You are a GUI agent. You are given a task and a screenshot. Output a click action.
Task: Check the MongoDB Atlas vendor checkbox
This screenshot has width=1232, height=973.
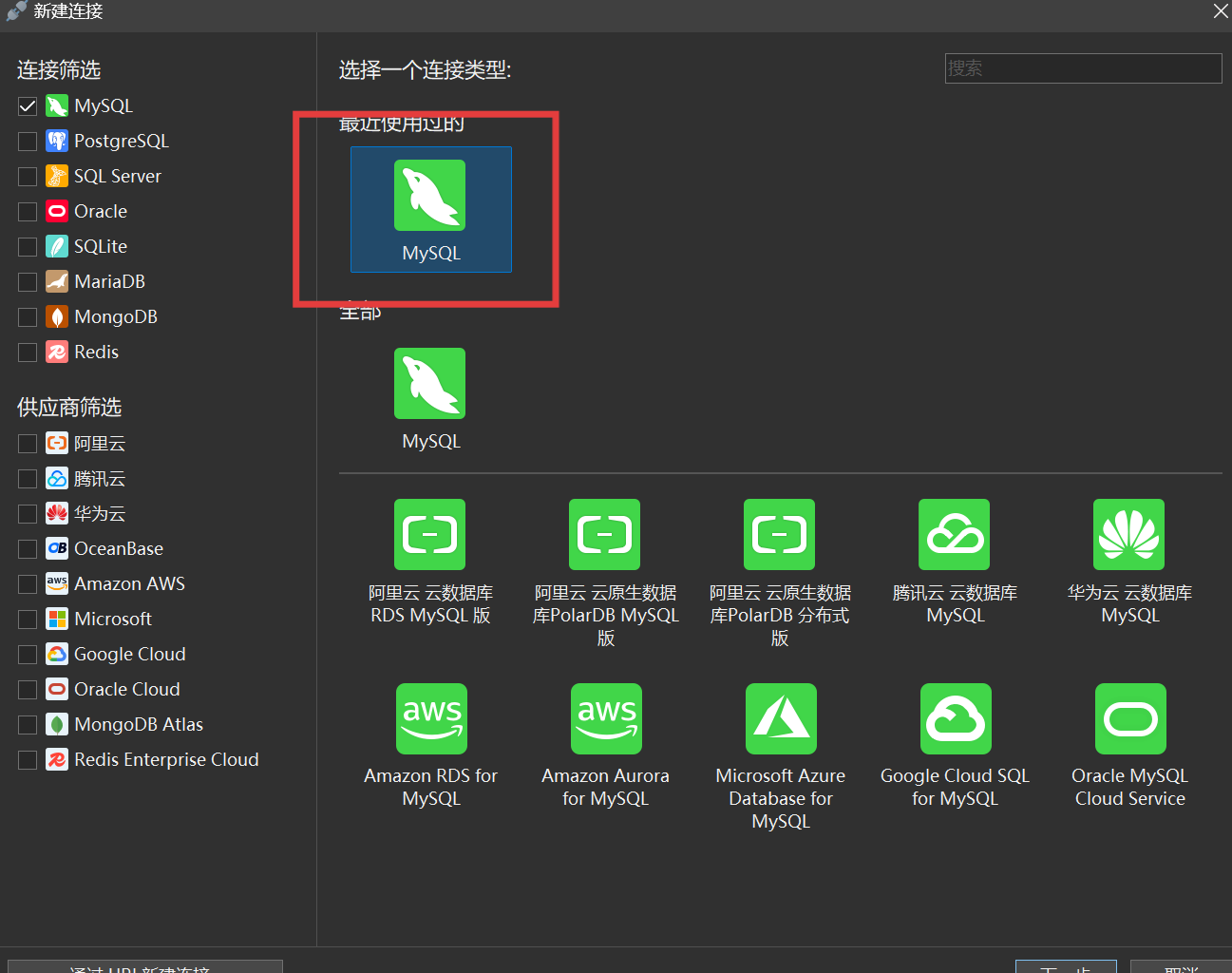click(28, 725)
